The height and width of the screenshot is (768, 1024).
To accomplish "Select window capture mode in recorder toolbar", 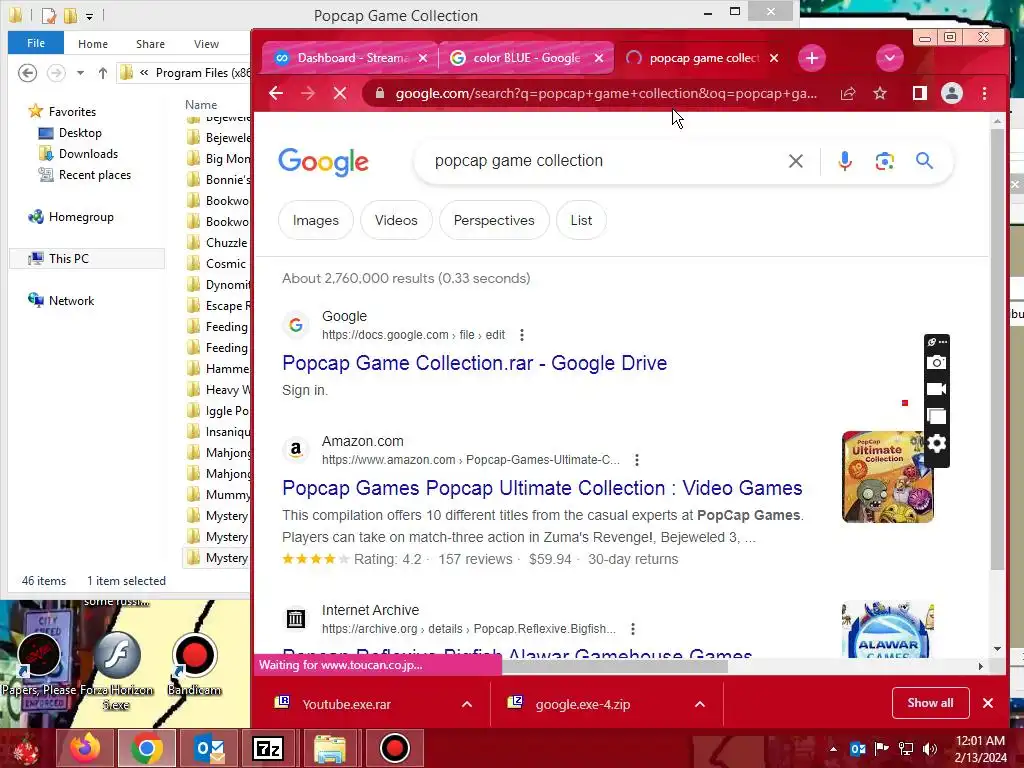I will [936, 416].
